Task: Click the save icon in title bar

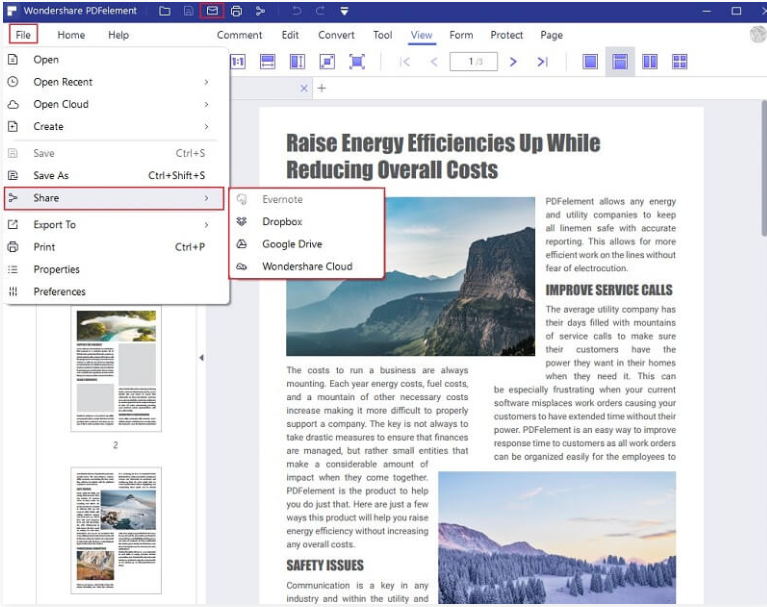Action: [188, 11]
